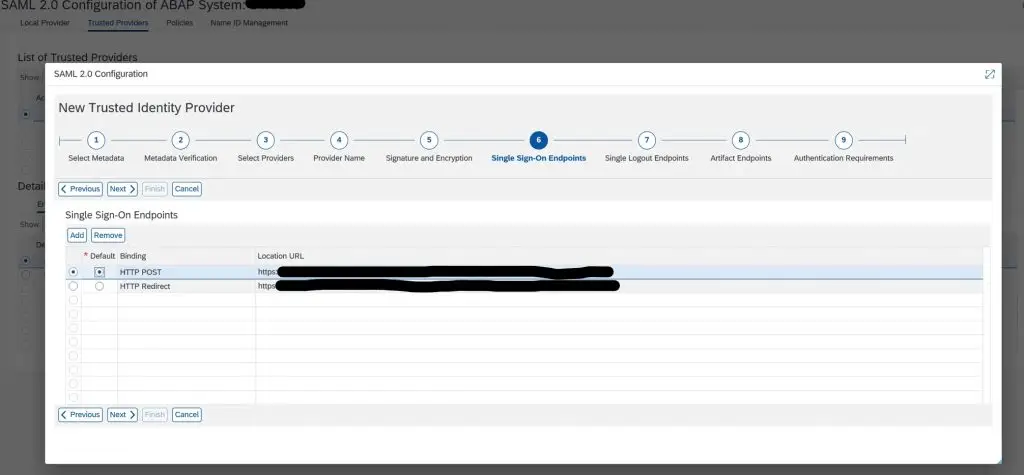
Task: Open step 3 Select Providers
Action: 265,140
